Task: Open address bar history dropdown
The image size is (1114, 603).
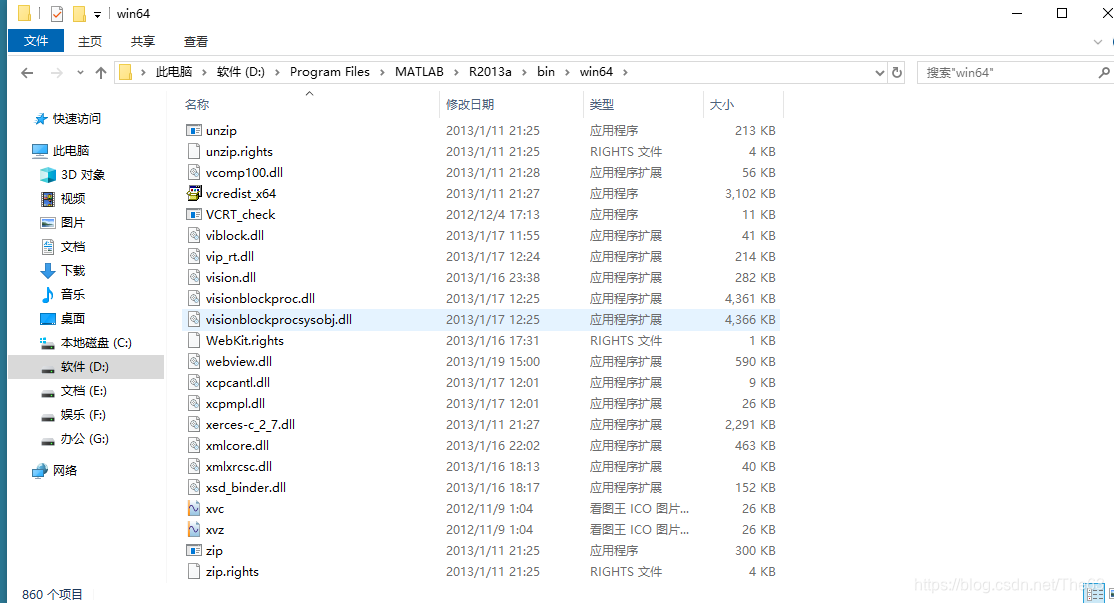Action: click(880, 72)
